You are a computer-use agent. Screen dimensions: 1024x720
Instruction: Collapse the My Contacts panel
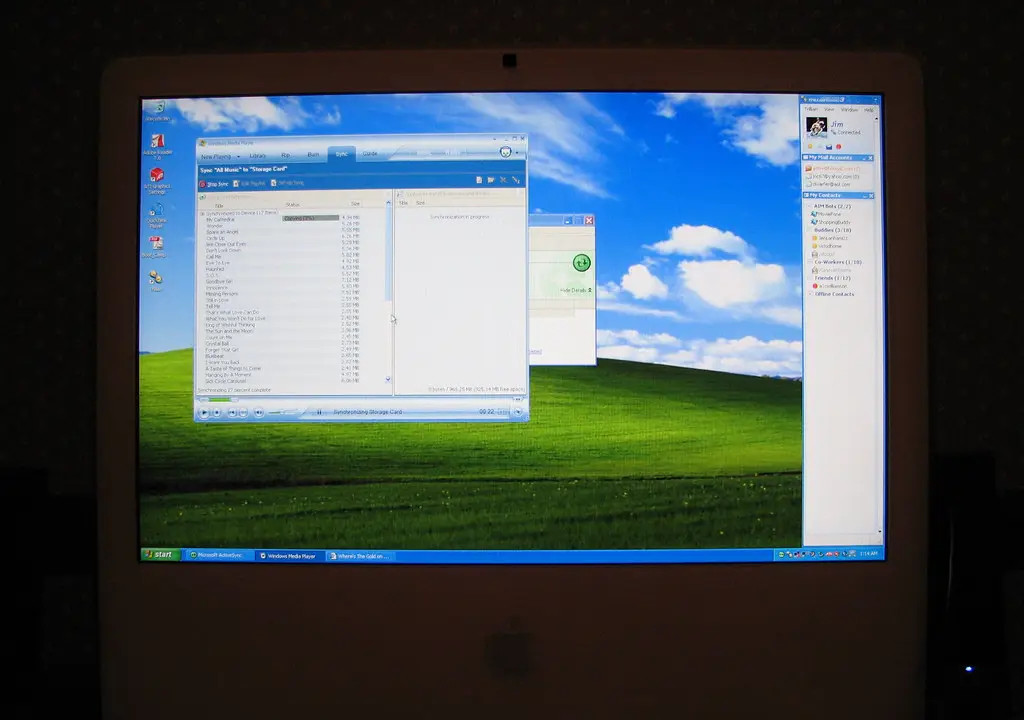click(x=864, y=195)
